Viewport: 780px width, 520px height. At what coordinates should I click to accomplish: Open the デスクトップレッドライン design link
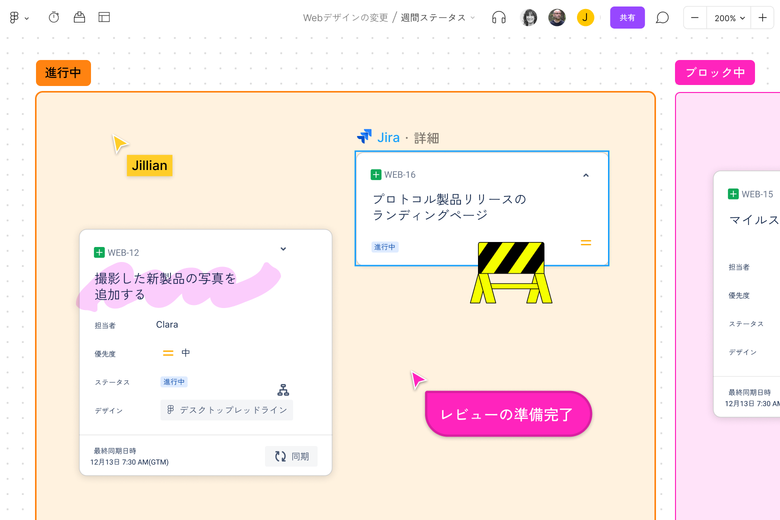[226, 410]
